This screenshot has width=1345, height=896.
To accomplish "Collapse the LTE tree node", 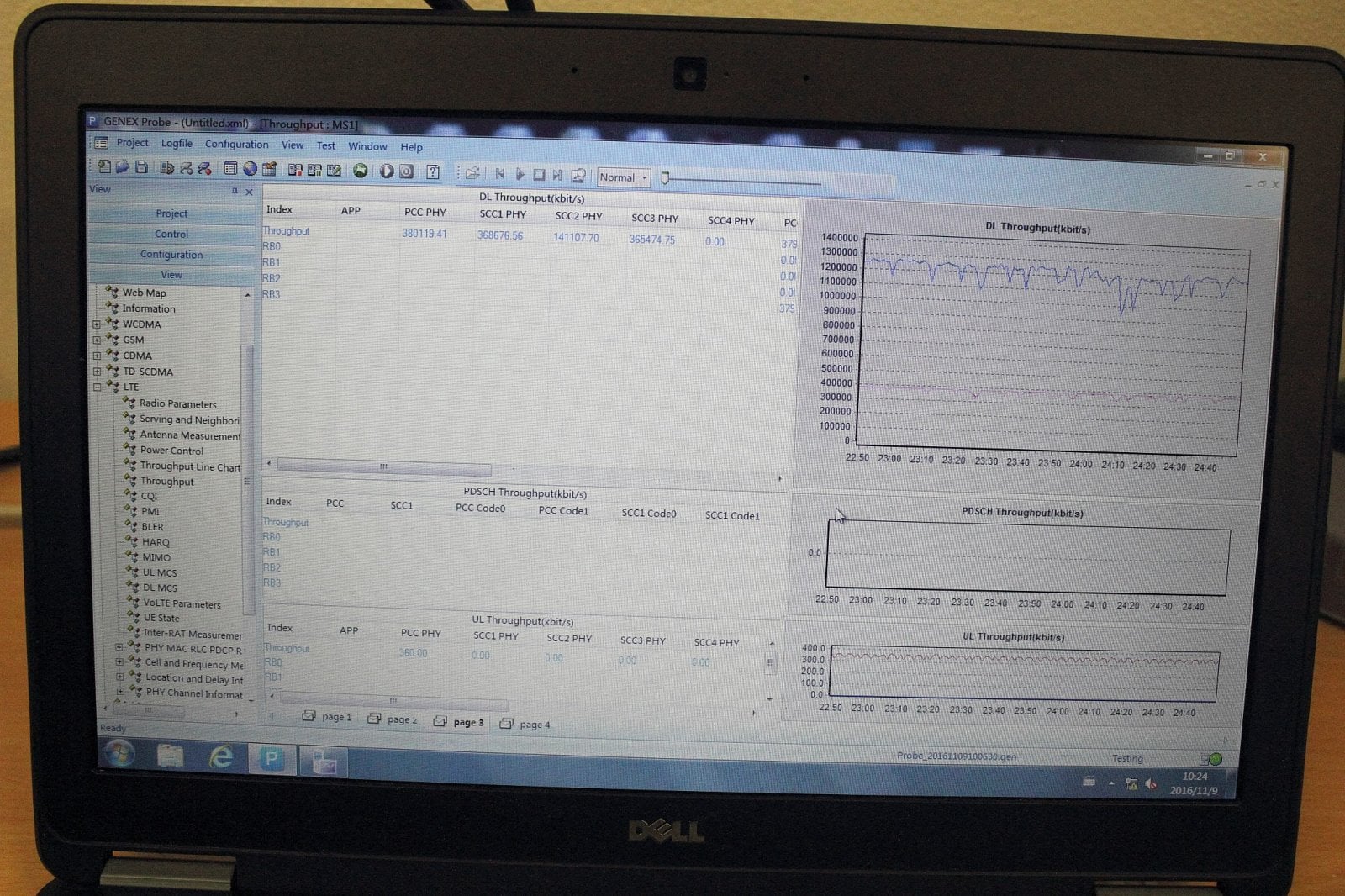I will point(98,387).
